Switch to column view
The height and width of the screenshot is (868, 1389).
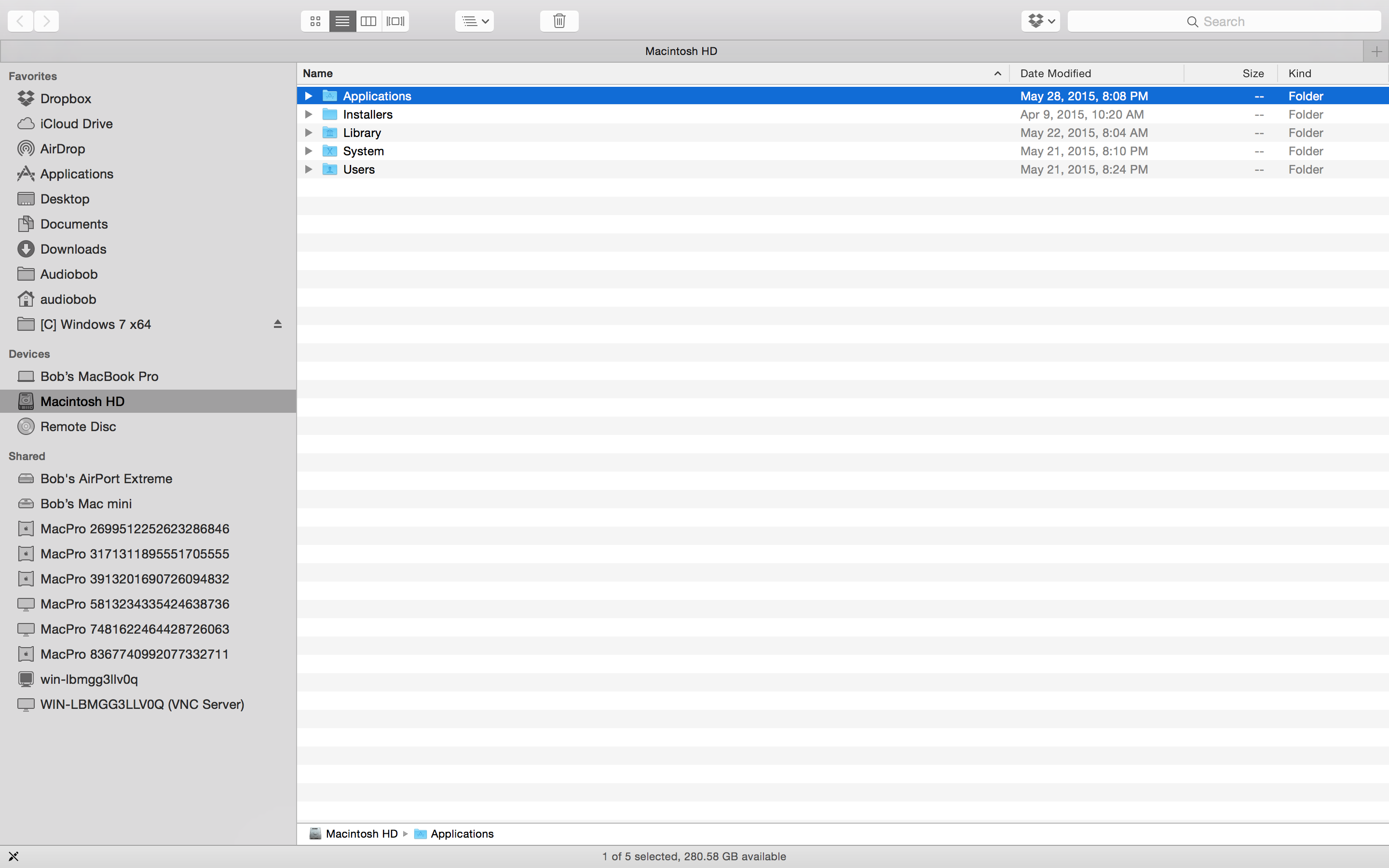coord(368,21)
